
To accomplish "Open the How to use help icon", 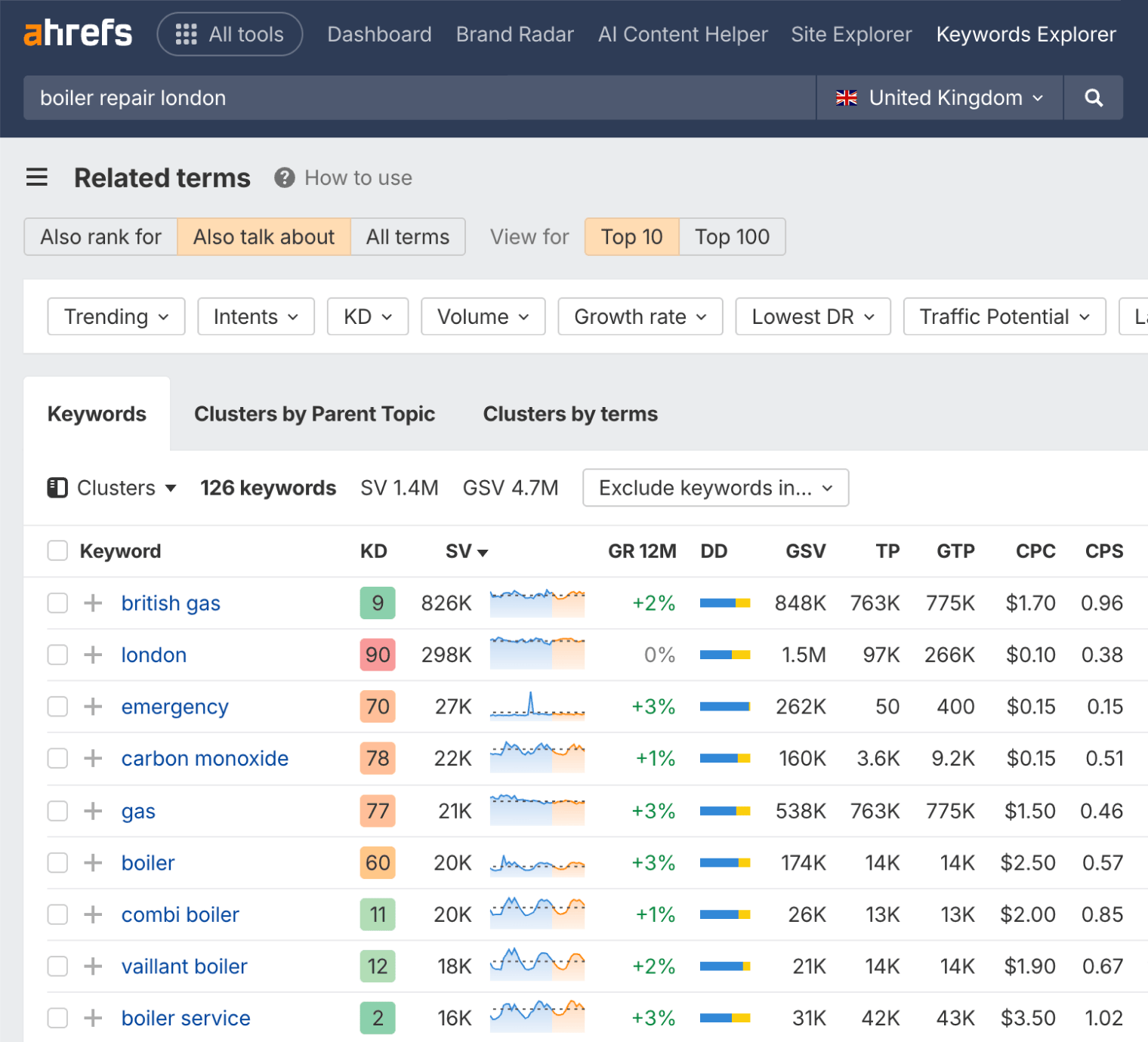I will pos(283,177).
